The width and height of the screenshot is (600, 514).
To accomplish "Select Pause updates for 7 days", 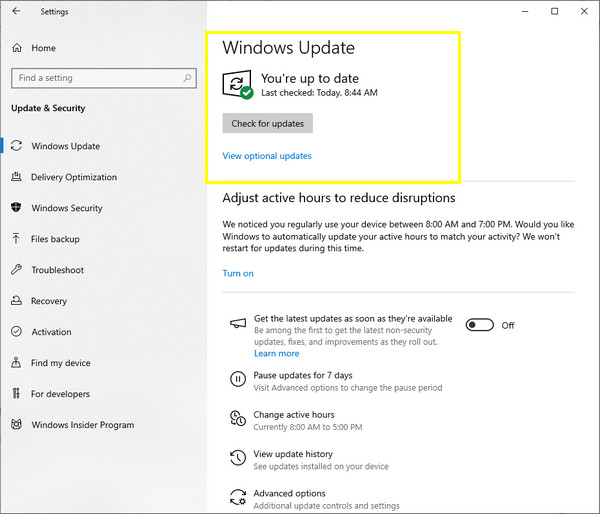I will (x=303, y=375).
